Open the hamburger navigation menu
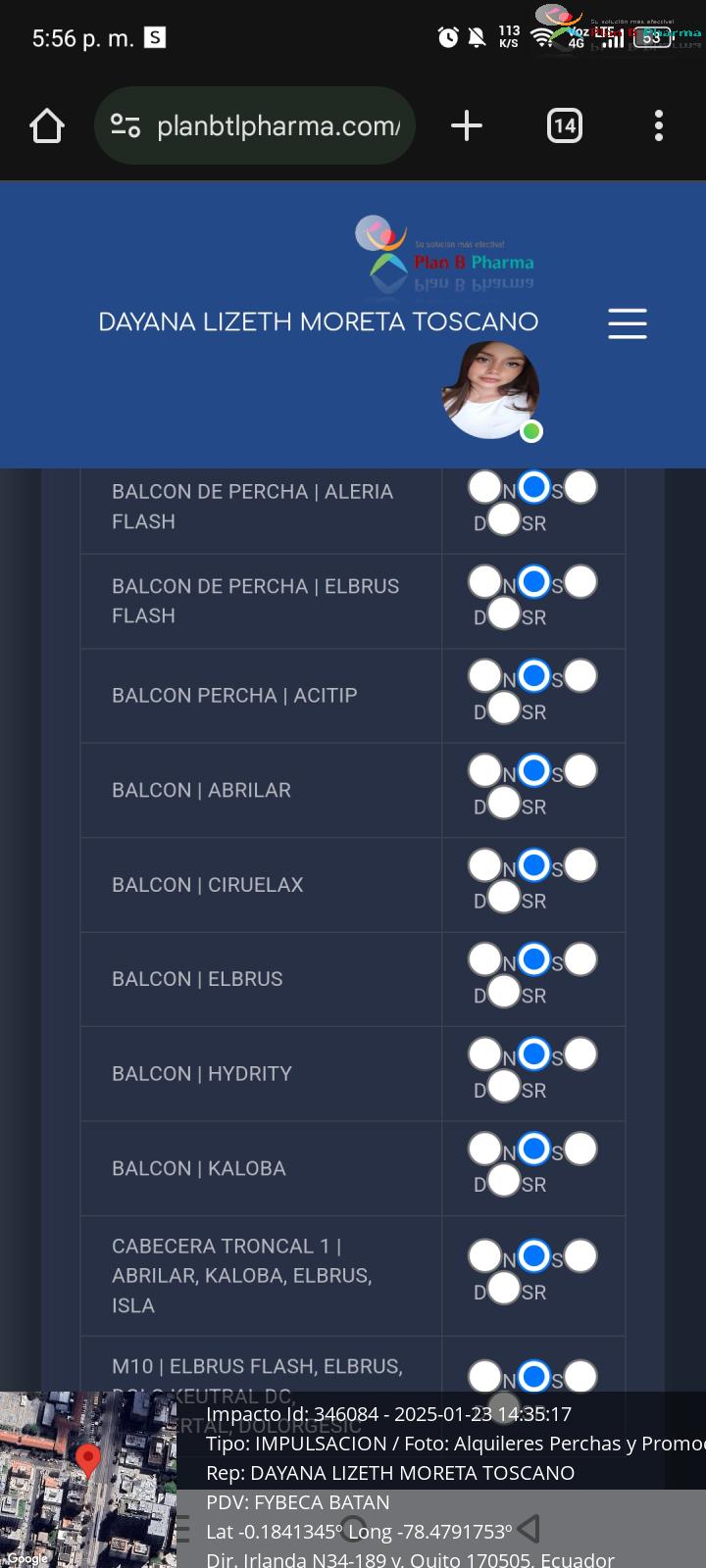706x1568 pixels. (x=628, y=323)
